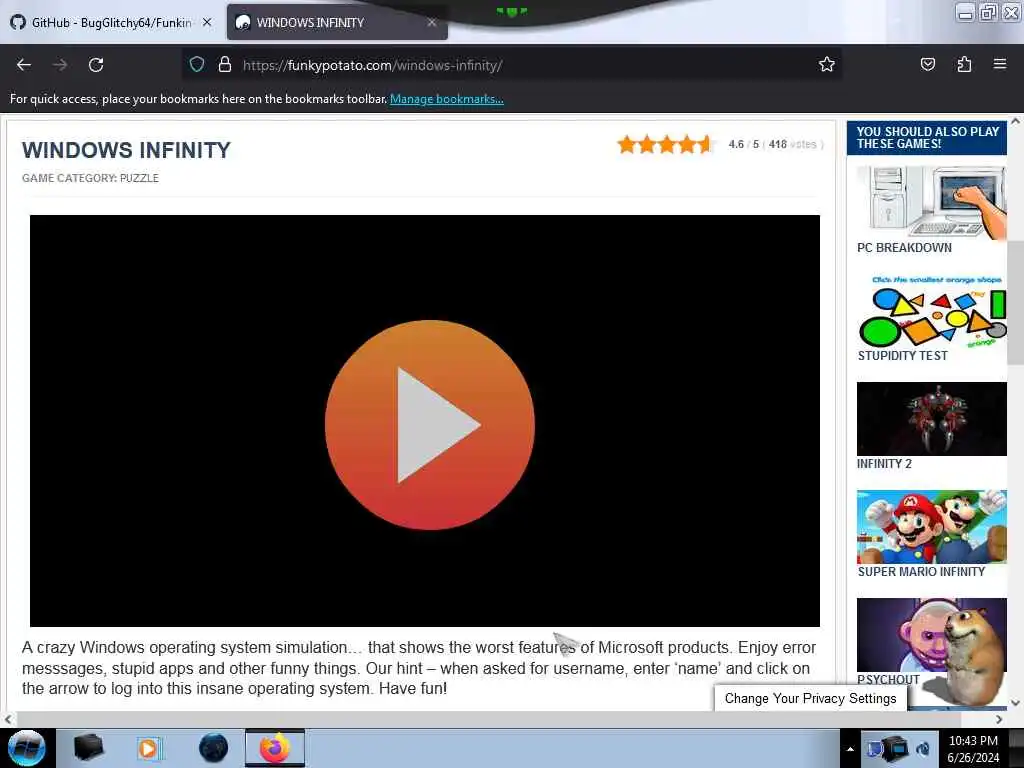
Task: Bookmark this page with the star
Action: pos(827,64)
